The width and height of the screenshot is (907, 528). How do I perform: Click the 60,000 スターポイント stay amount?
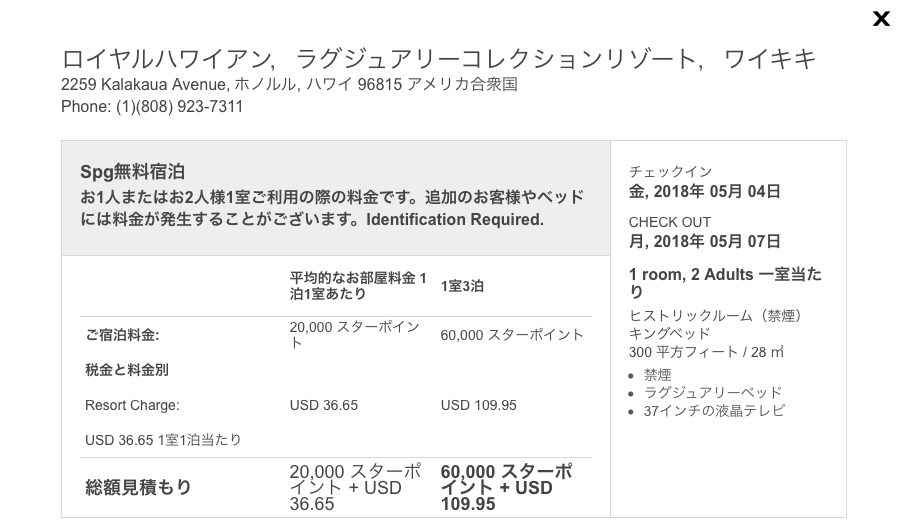pos(512,335)
